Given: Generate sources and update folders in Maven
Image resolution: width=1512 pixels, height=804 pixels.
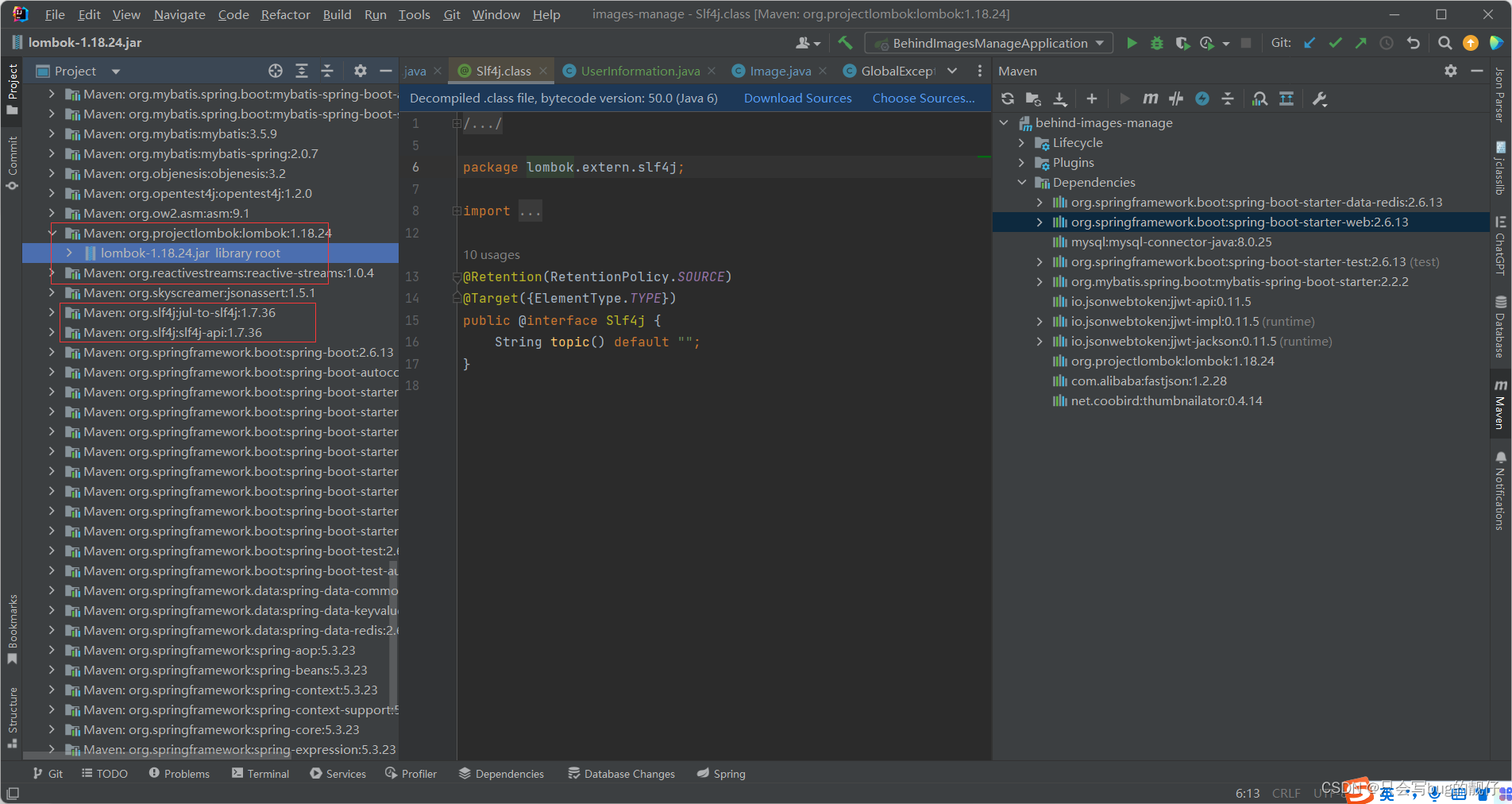Looking at the screenshot, I should [1033, 99].
